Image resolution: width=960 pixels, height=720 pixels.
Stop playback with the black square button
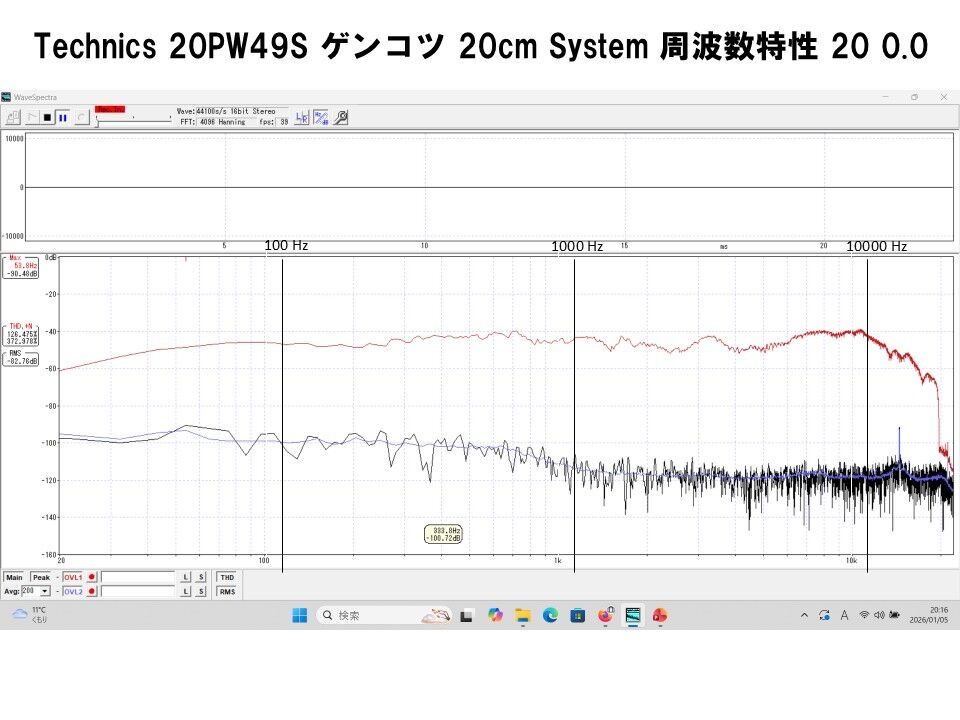(x=47, y=117)
